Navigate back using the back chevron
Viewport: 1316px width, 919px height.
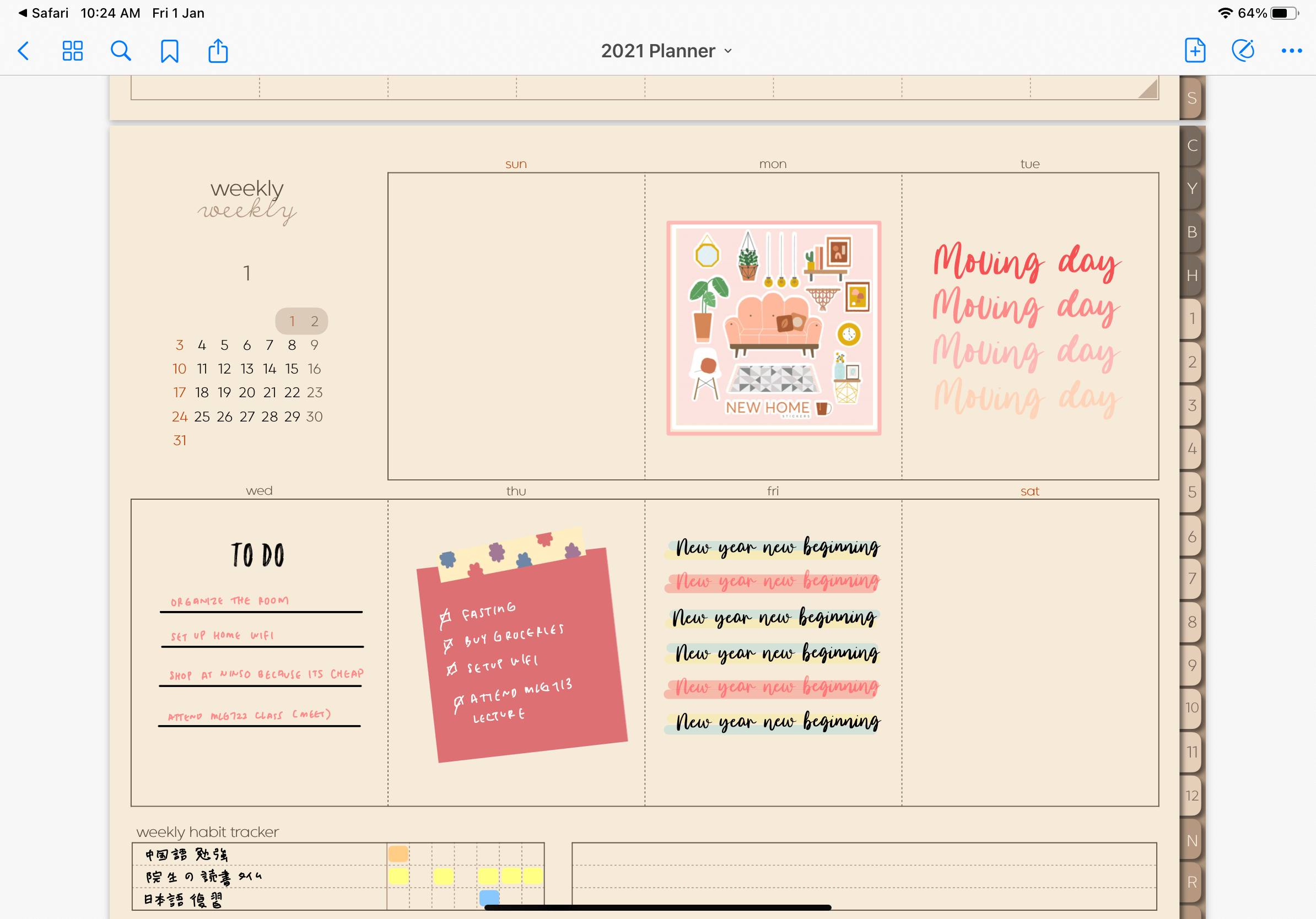[24, 51]
